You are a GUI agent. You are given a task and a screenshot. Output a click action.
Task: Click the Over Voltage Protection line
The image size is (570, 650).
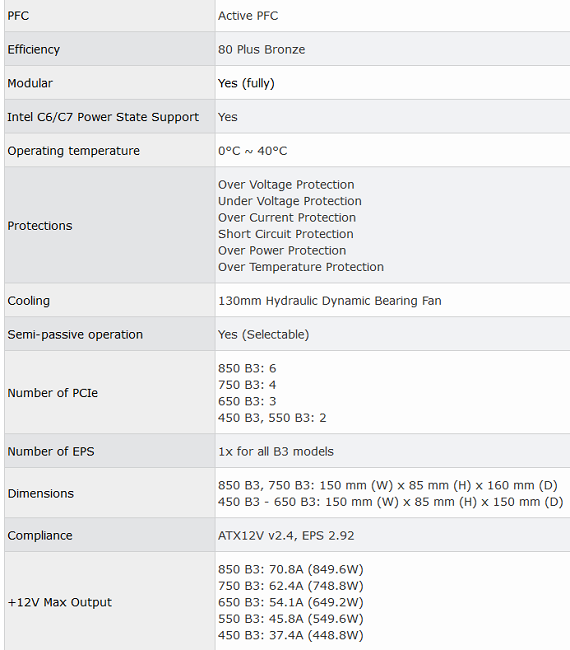click(286, 184)
